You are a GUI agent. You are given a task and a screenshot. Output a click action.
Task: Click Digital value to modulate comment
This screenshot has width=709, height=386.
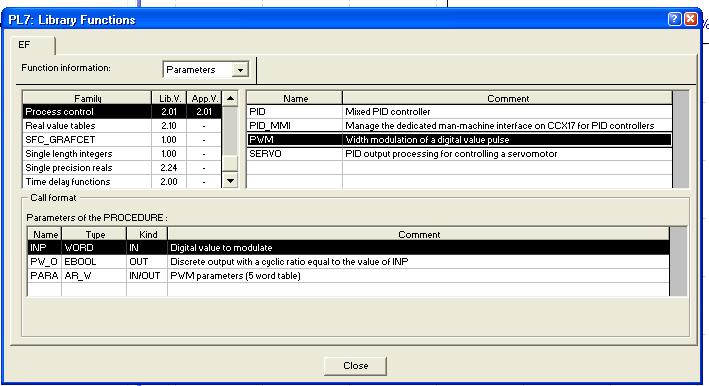221,248
